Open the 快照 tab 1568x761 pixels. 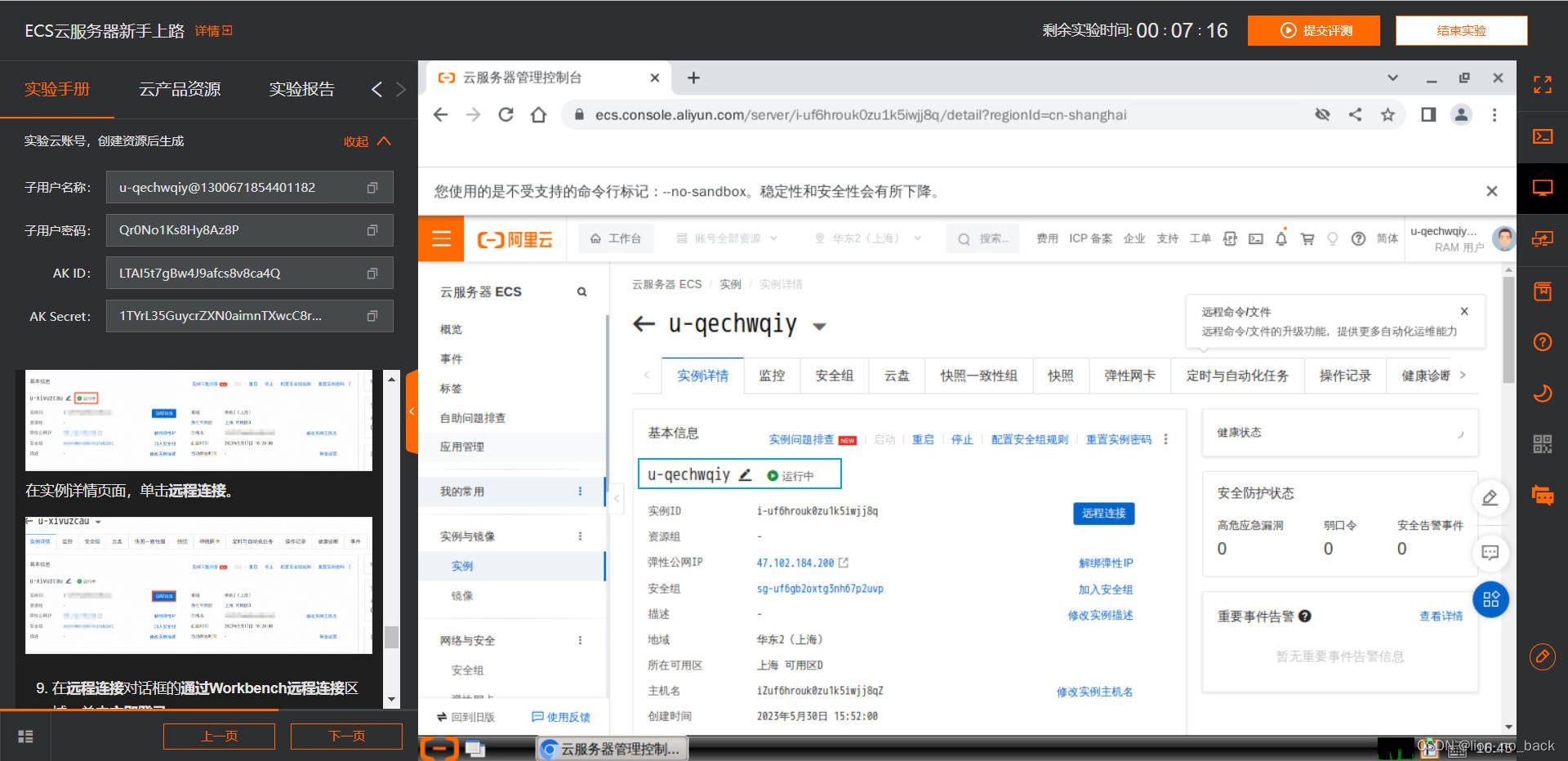tap(1061, 376)
